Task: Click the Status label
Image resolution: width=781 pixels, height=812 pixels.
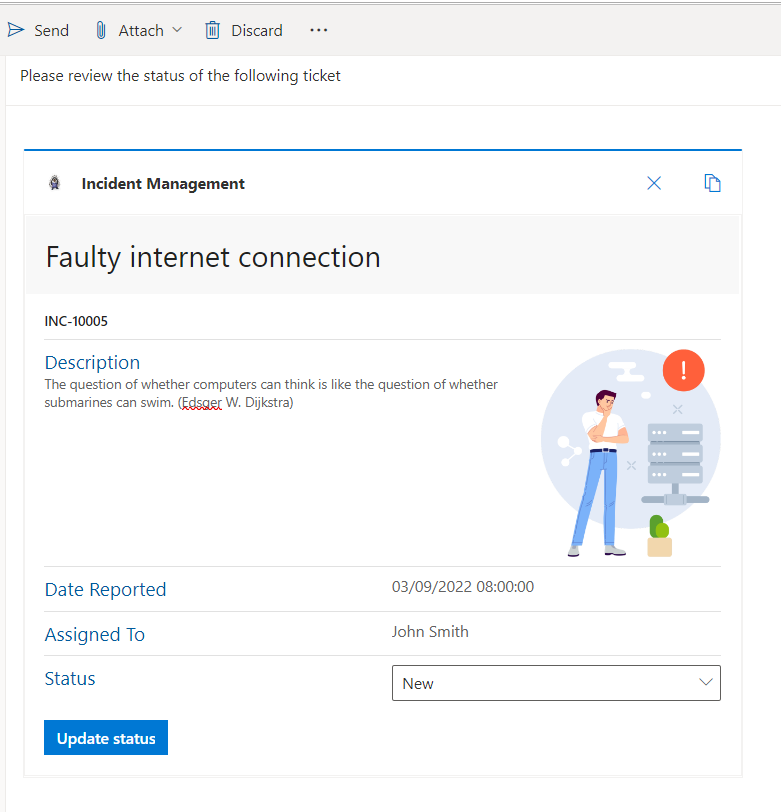Action: click(70, 678)
